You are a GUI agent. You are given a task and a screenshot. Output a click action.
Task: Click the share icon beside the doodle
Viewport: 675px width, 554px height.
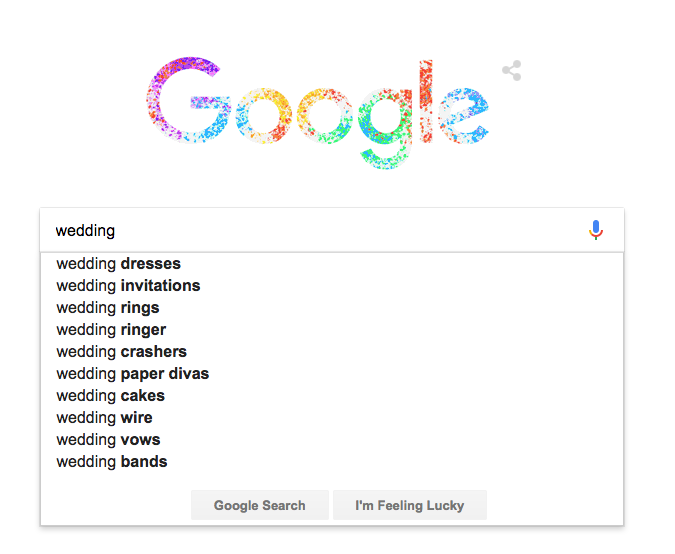(512, 71)
